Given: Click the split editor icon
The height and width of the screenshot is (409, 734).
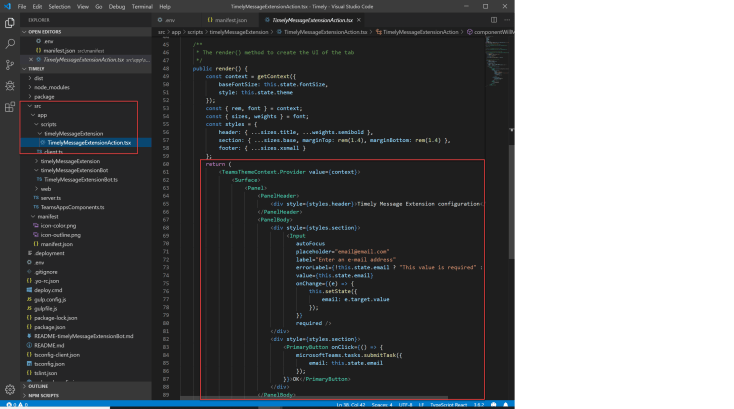Looking at the screenshot, I should (x=494, y=20).
